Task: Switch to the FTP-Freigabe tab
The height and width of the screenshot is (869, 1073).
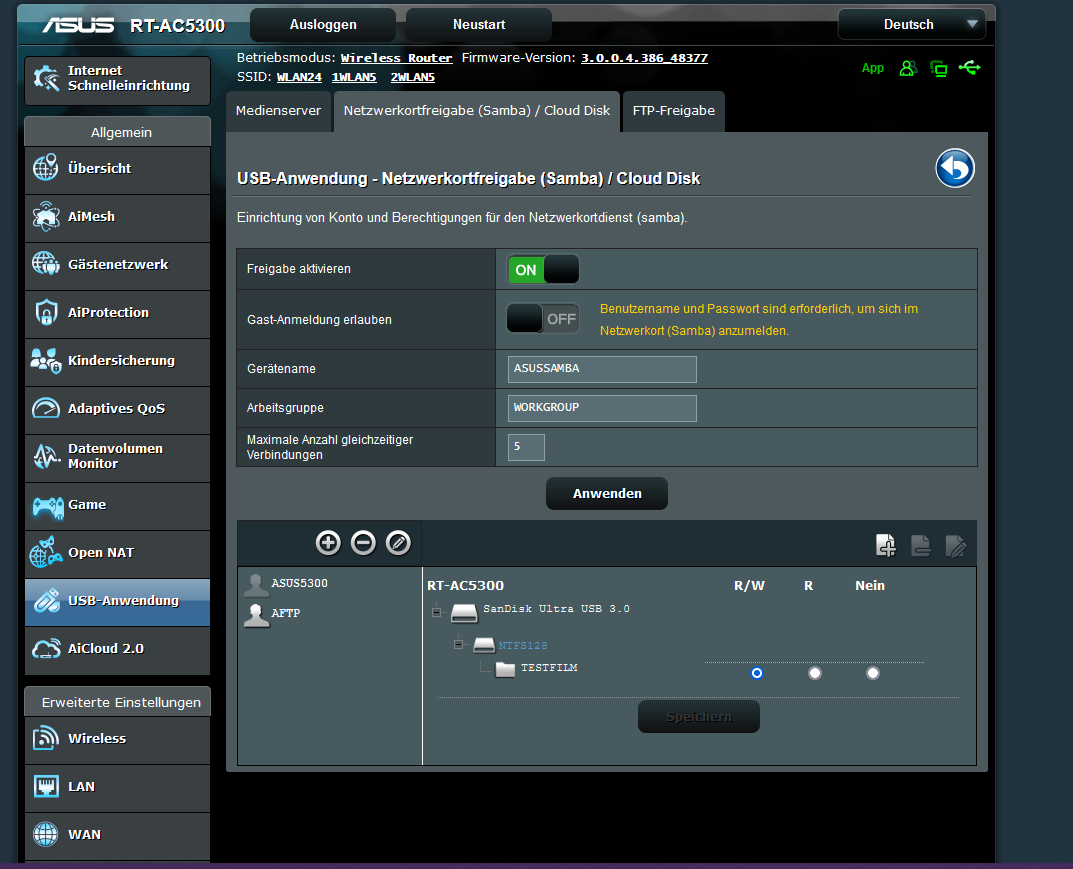Action: [674, 111]
